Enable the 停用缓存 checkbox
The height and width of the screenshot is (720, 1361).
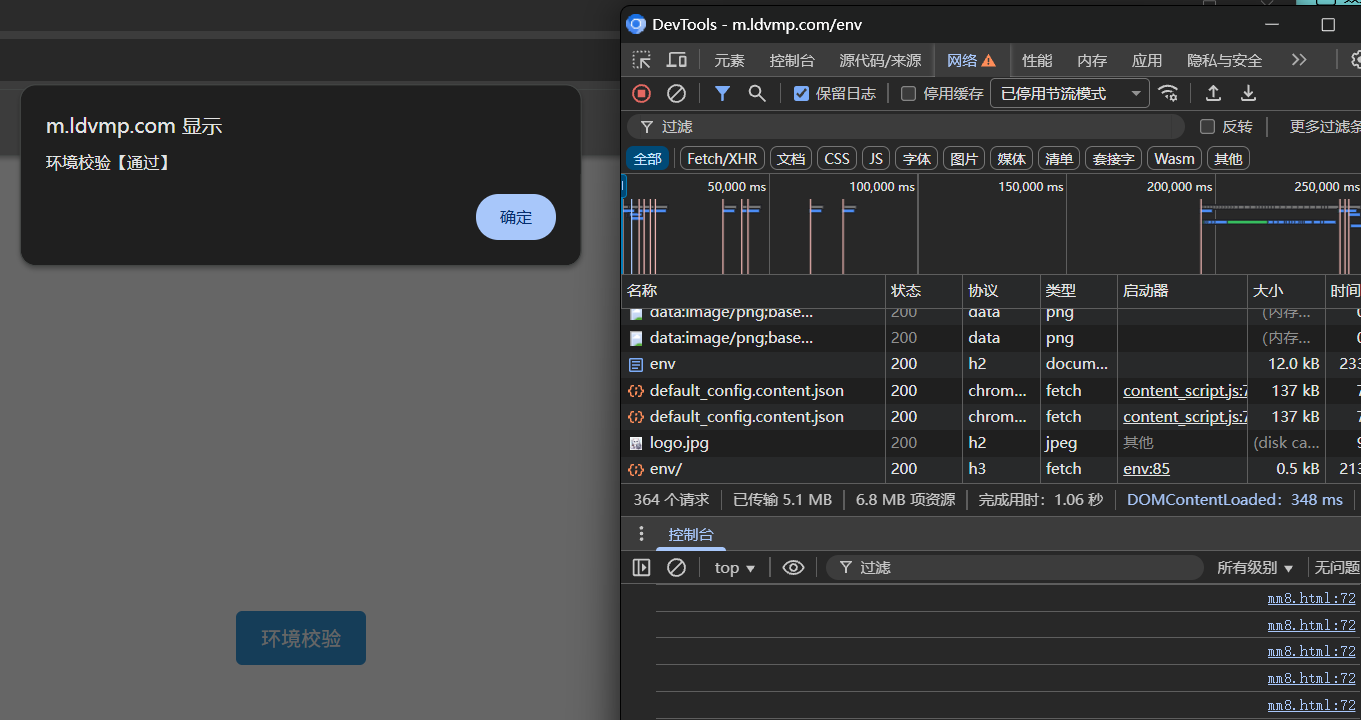[908, 94]
